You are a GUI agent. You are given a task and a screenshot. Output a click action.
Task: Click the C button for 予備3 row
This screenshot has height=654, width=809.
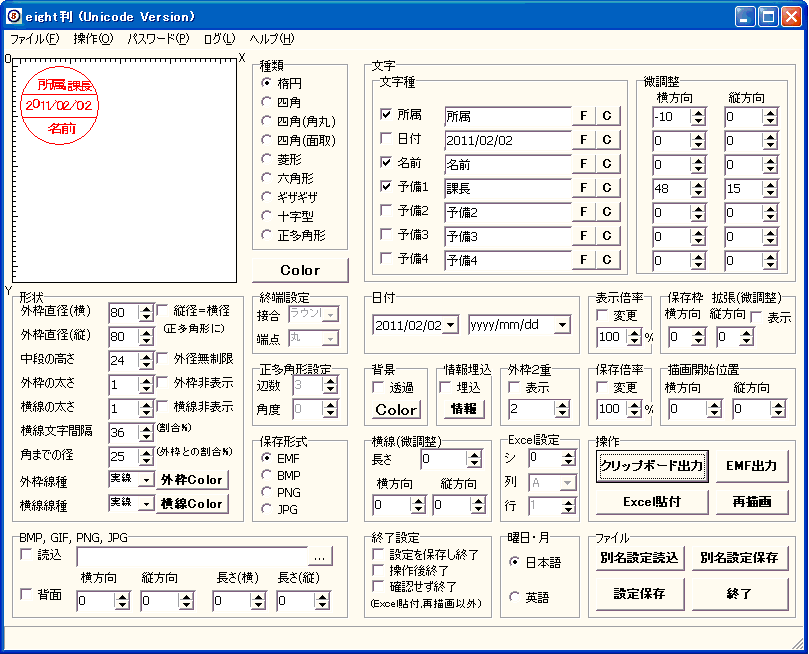pyautogui.click(x=607, y=236)
